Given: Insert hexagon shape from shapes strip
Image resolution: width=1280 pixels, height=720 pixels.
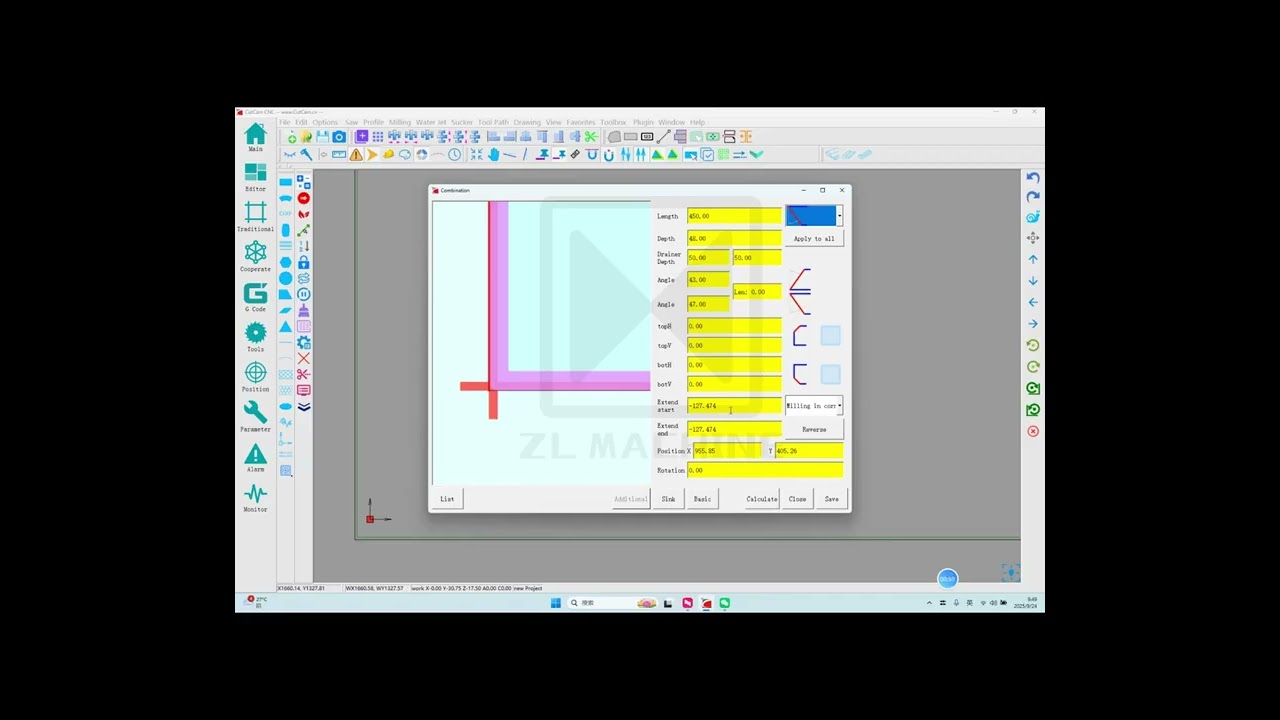Looking at the screenshot, I should click(x=286, y=262).
